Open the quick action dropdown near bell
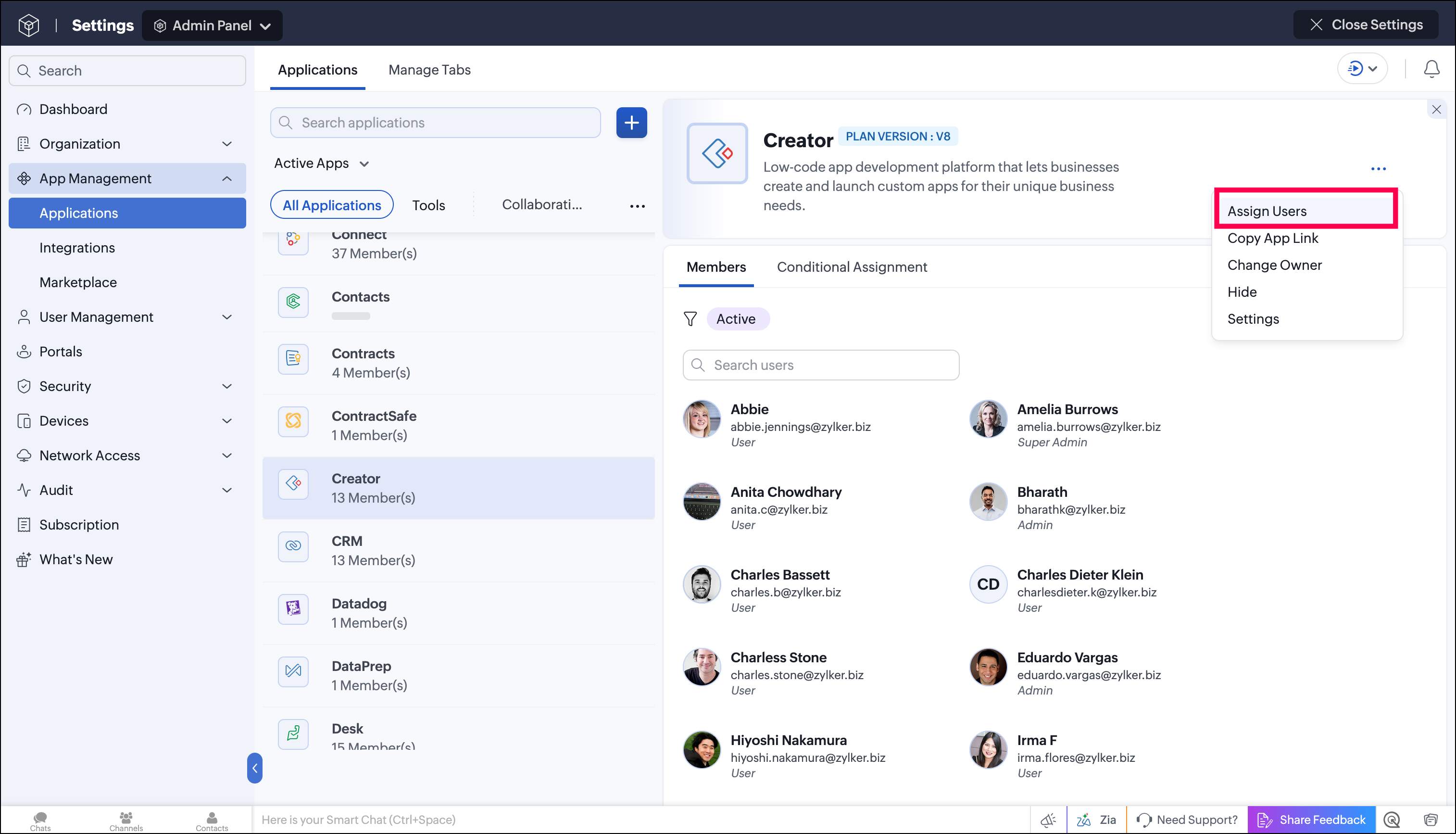The height and width of the screenshot is (834, 1456). [x=1362, y=69]
